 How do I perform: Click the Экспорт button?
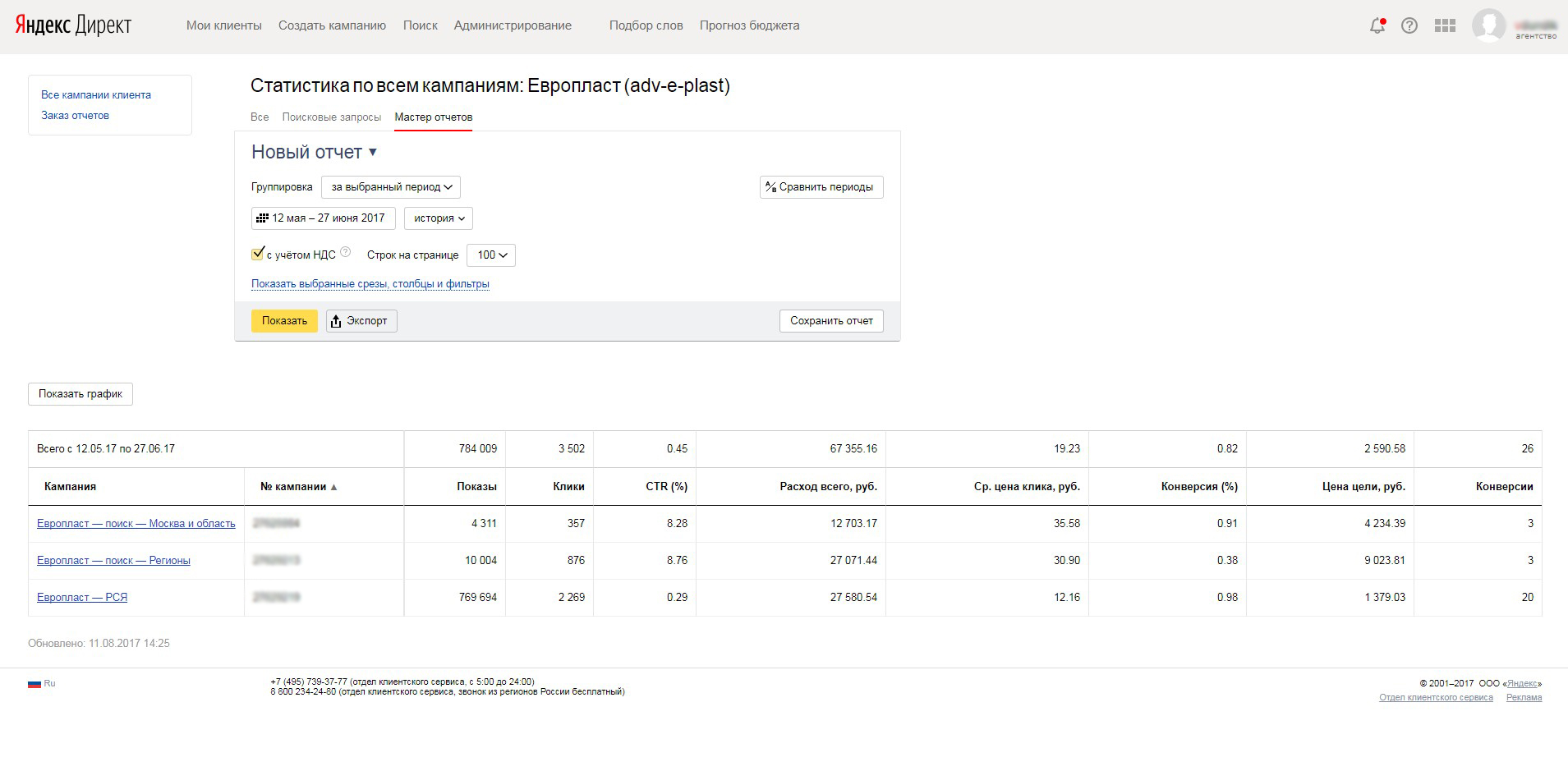[361, 321]
